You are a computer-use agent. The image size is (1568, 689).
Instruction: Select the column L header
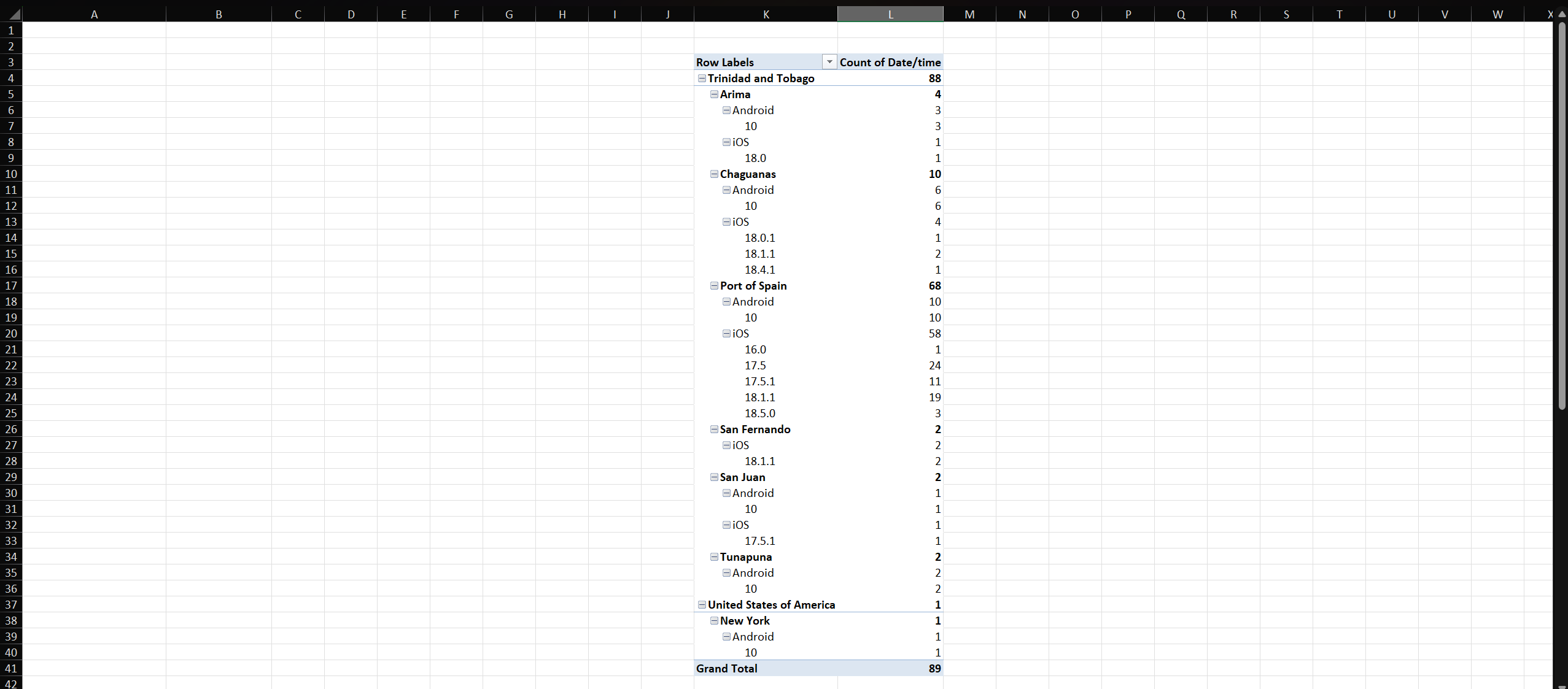890,13
